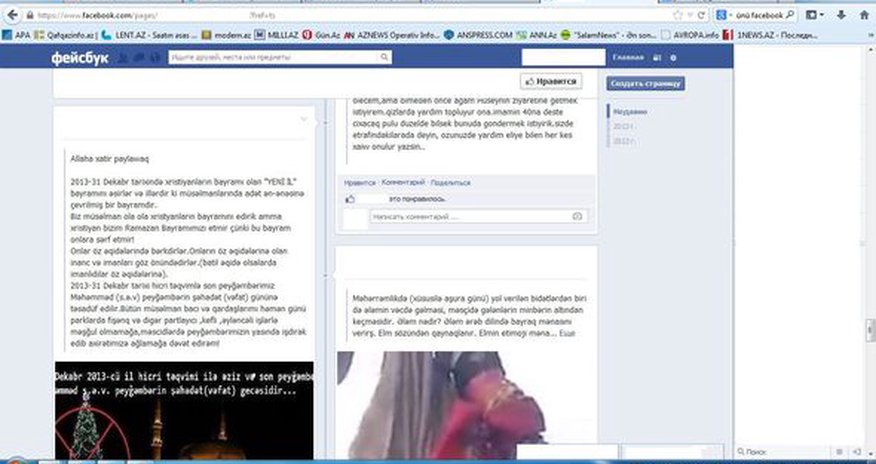The image size is (876, 464).
Task: Open the browser home page icon
Action: (864, 15)
